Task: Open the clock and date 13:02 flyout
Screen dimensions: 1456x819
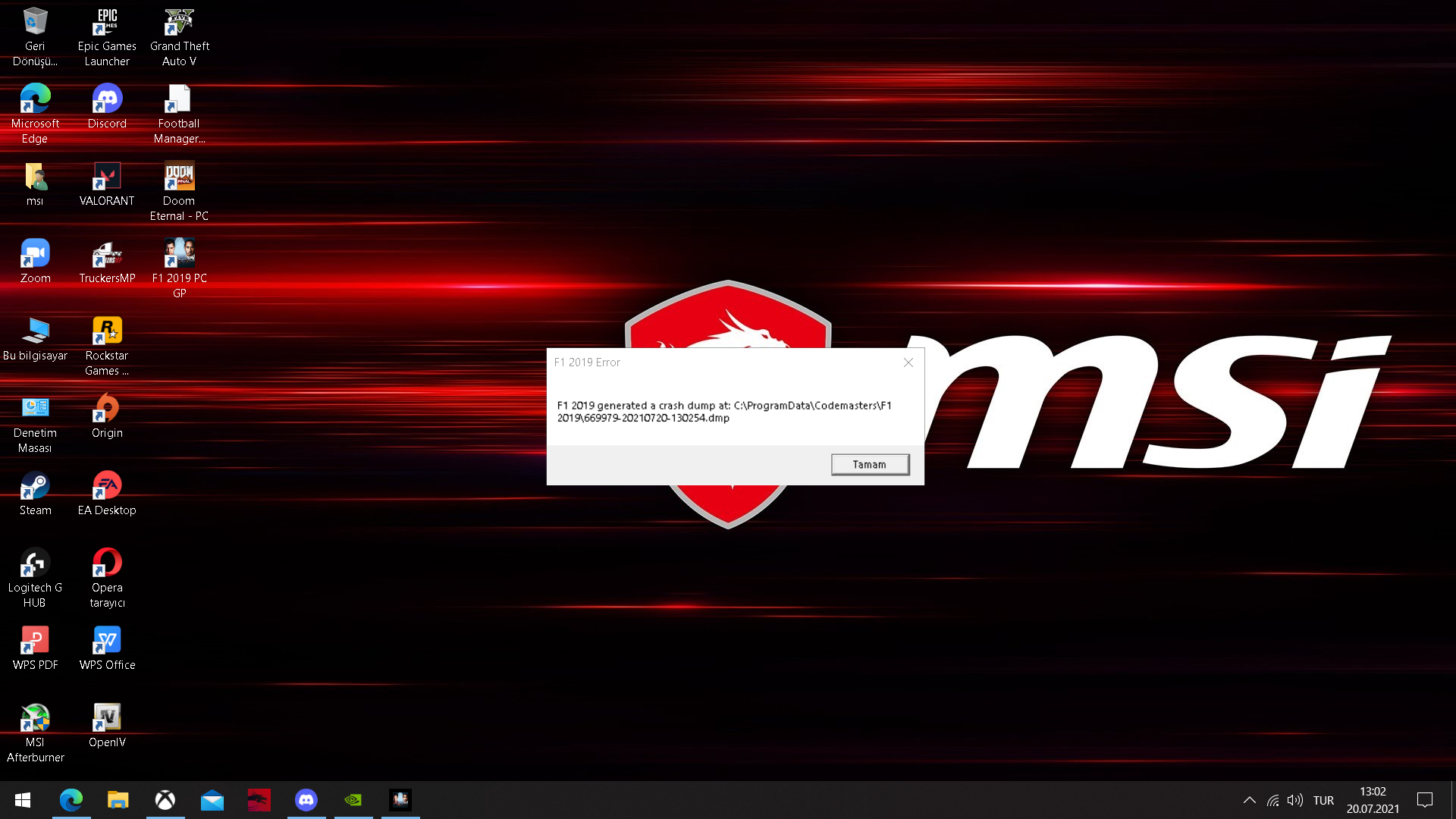Action: [x=1373, y=800]
